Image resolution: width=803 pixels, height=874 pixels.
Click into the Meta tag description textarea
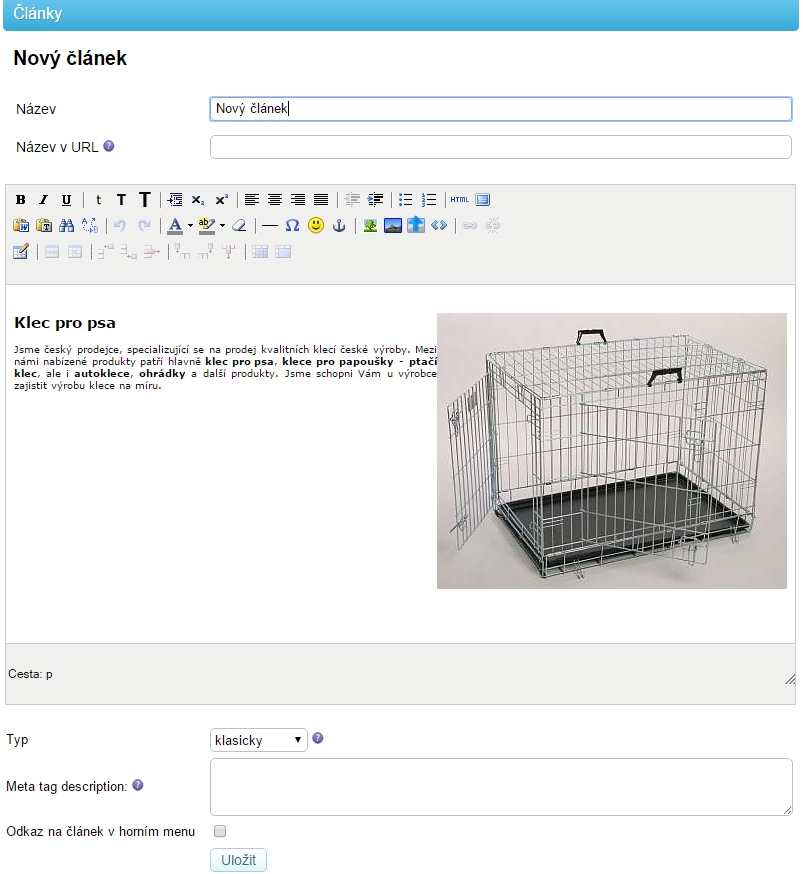(x=500, y=786)
